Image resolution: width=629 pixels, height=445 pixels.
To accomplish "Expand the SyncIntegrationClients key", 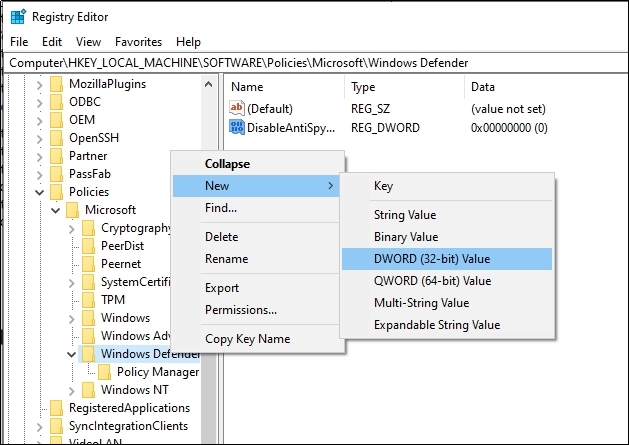I will 39,427.
